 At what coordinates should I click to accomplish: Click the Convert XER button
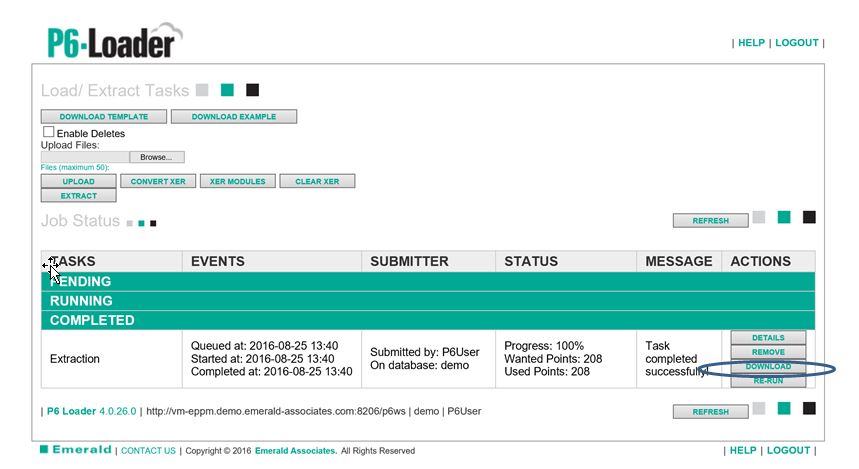tap(157, 182)
